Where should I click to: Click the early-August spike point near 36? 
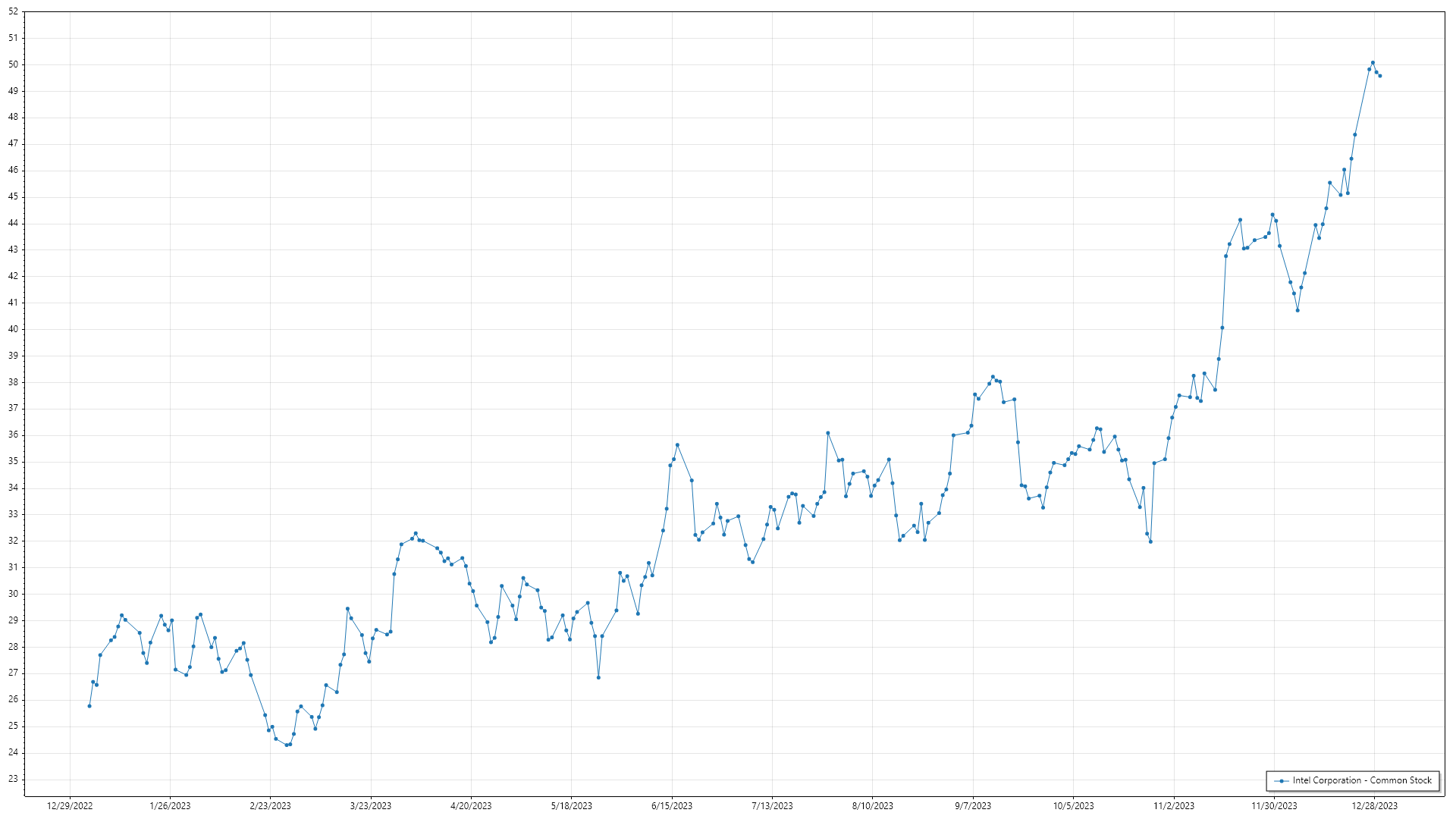(x=828, y=433)
